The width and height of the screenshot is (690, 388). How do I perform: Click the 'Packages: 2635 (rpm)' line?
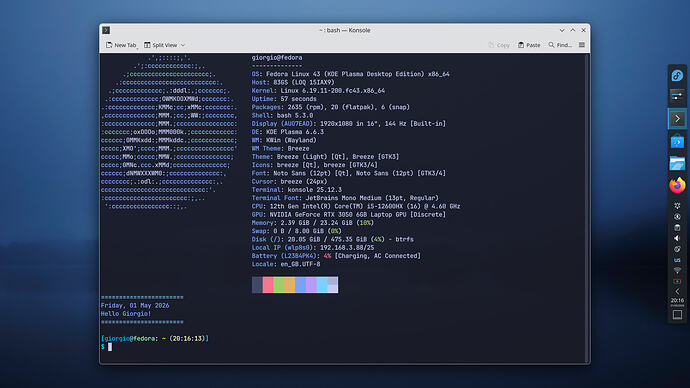(330, 107)
